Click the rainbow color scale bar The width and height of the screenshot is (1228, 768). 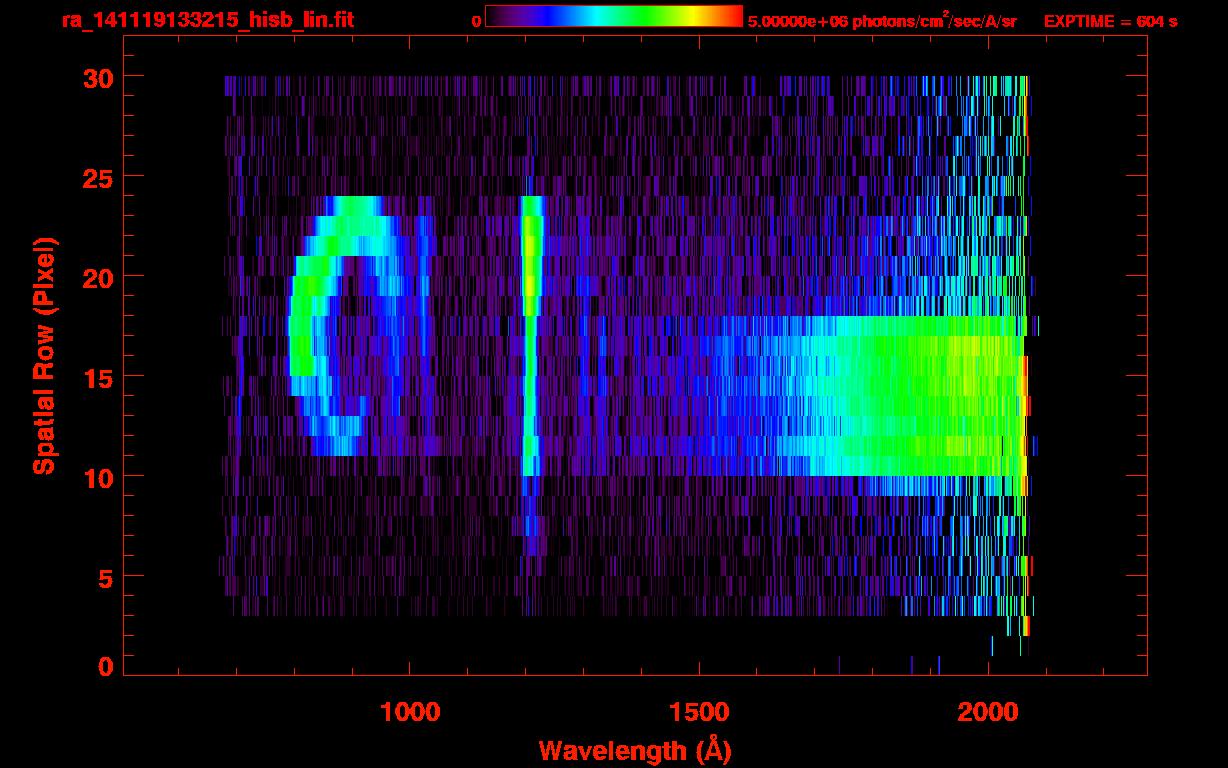point(614,17)
